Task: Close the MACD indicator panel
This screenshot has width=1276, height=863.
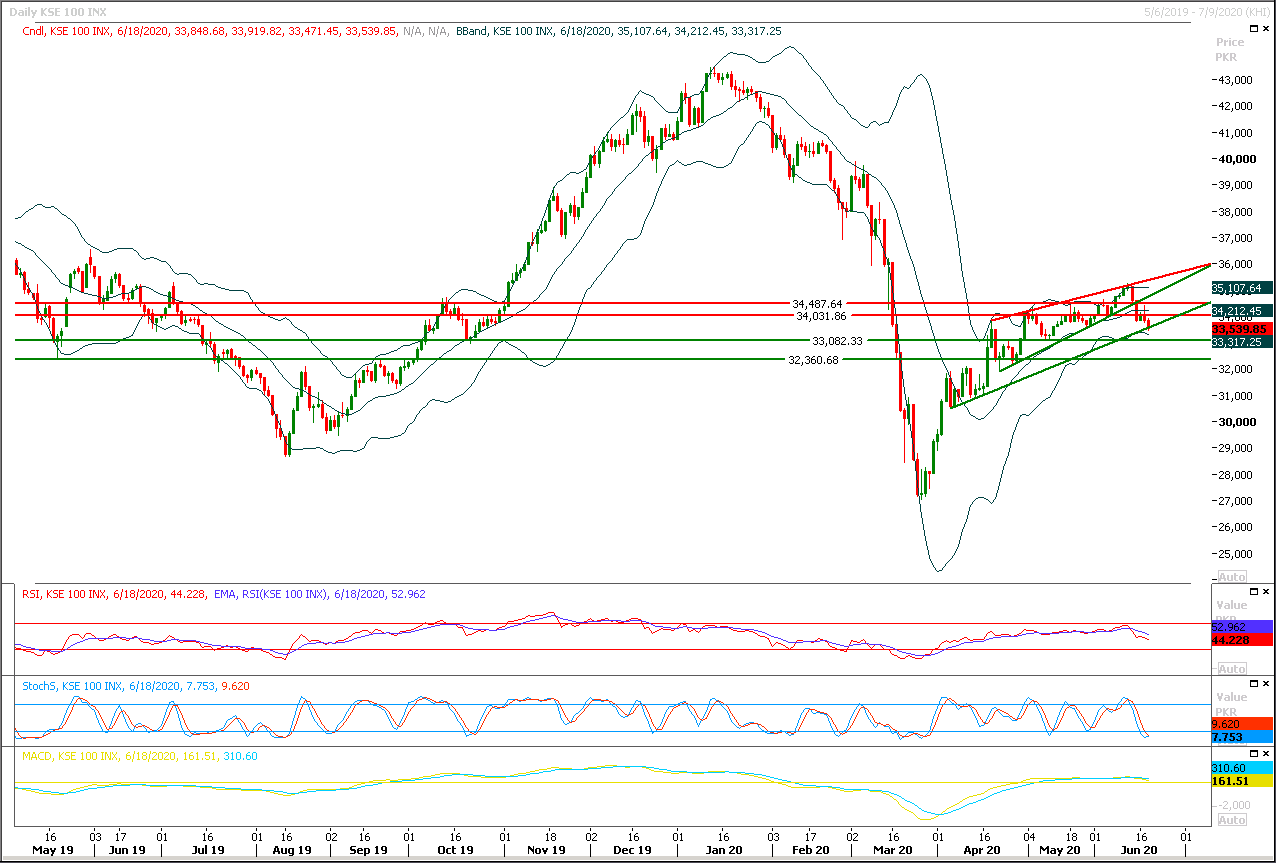Action: 1267,755
